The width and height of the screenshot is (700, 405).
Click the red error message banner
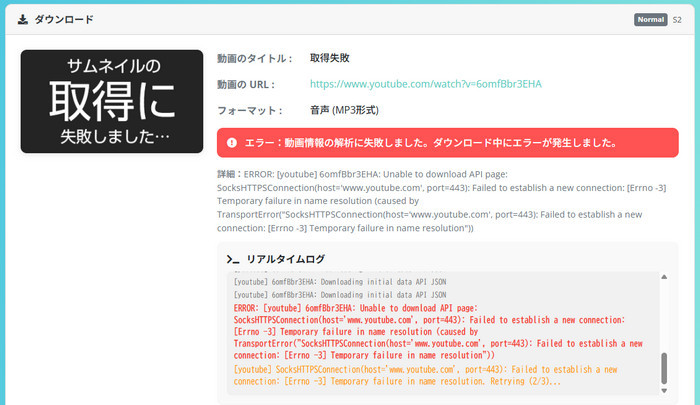pos(447,143)
